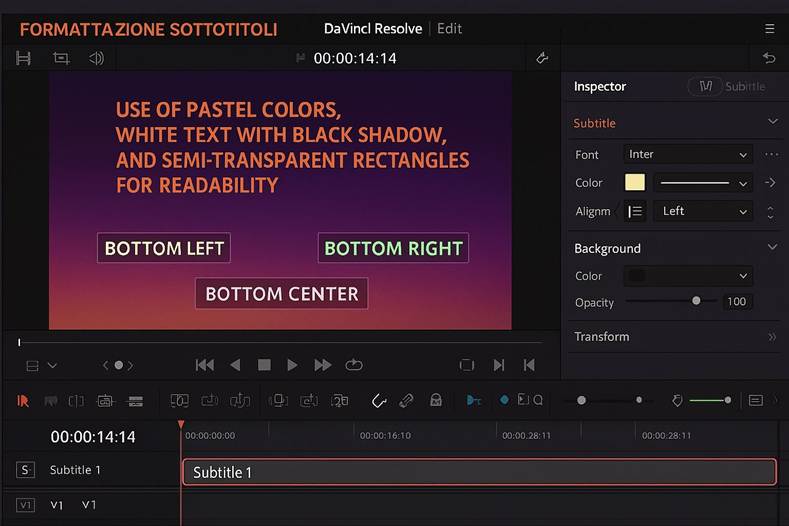The image size is (789, 526).
Task: Click the viewer scrubber bar playhead
Action: [x=19, y=342]
